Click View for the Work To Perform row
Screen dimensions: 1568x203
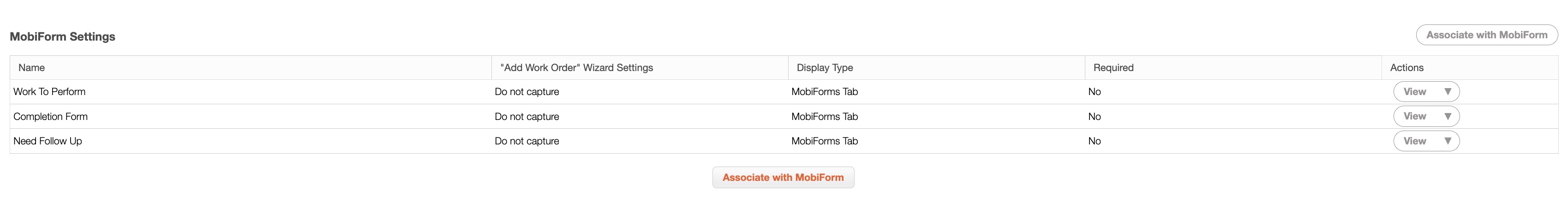[1414, 92]
